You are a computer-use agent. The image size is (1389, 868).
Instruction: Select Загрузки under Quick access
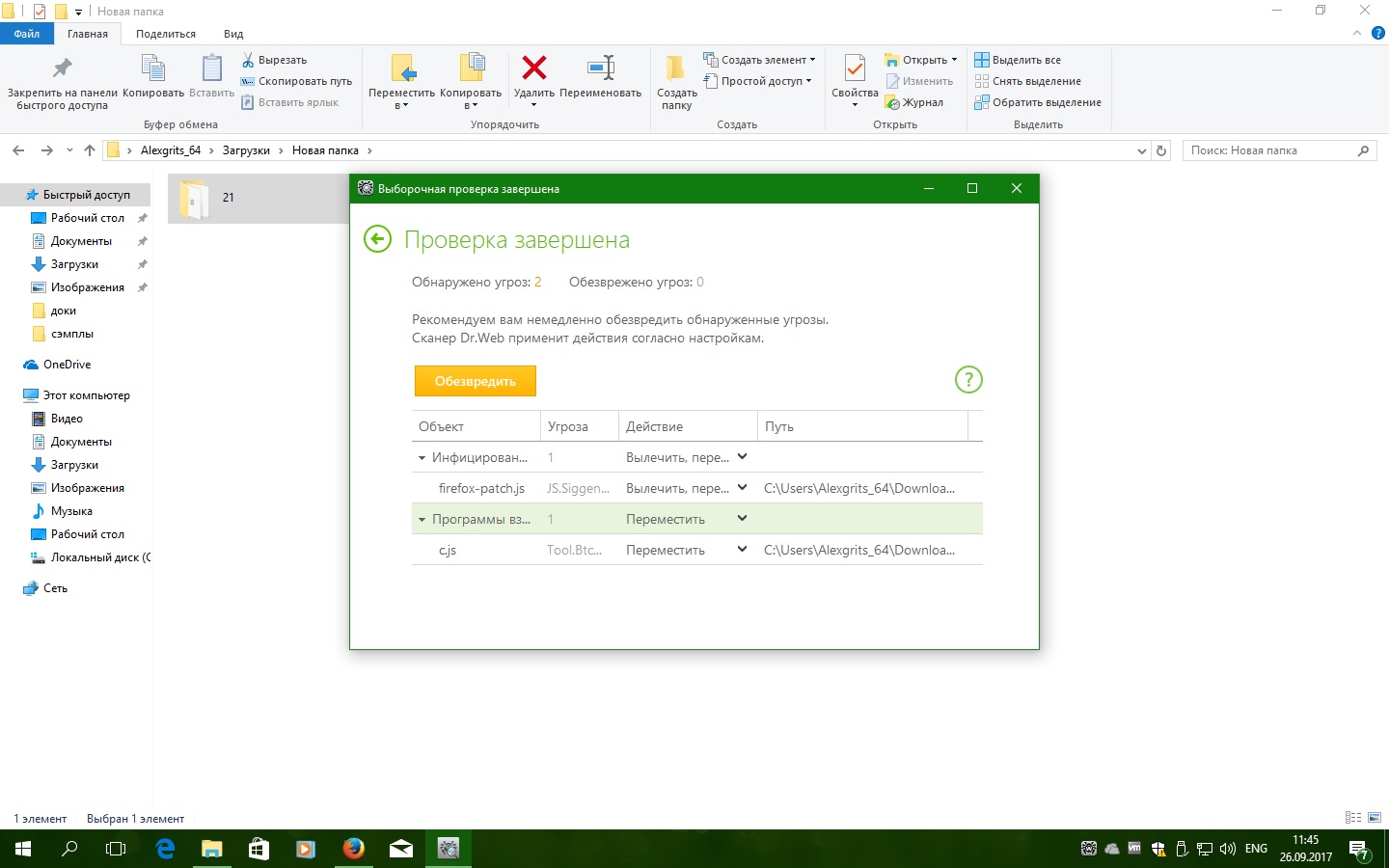[x=74, y=264]
